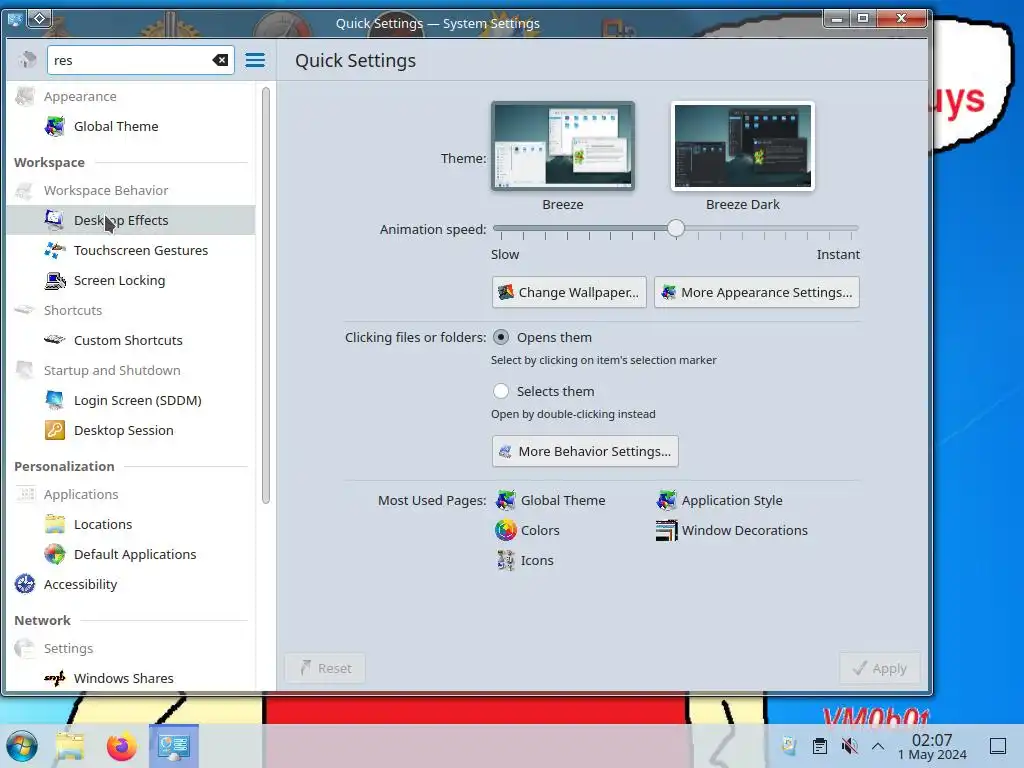The width and height of the screenshot is (1024, 768).
Task: Click the muted volume tray icon
Action: click(x=849, y=746)
